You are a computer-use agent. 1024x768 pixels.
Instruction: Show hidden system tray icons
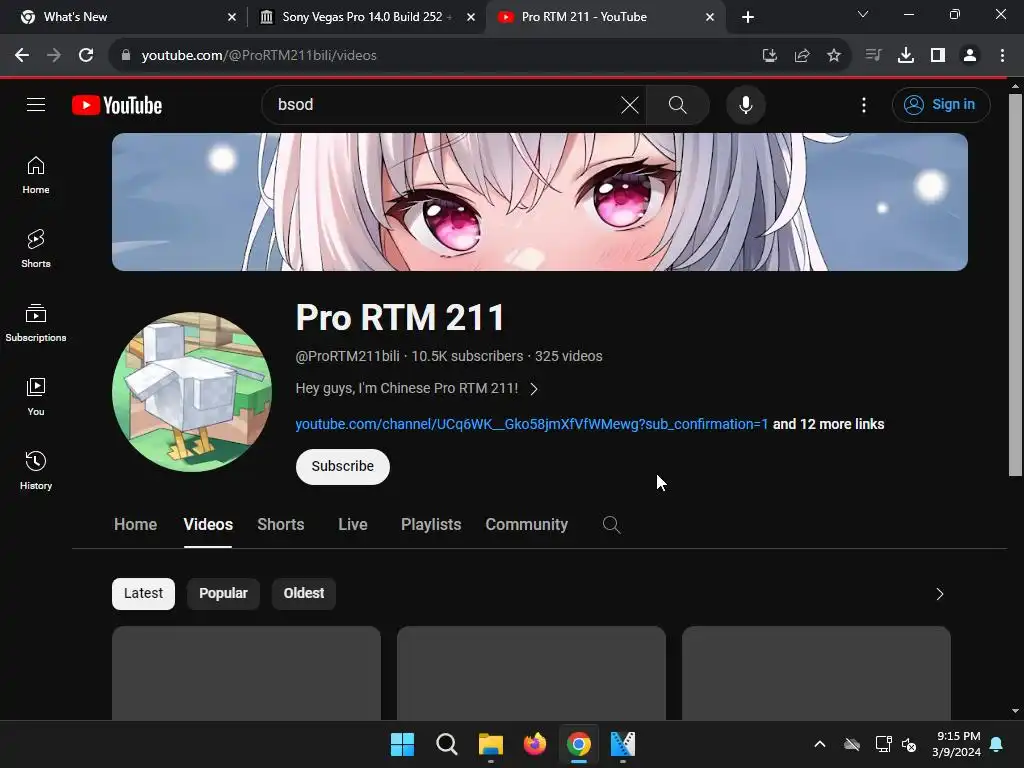pos(820,744)
